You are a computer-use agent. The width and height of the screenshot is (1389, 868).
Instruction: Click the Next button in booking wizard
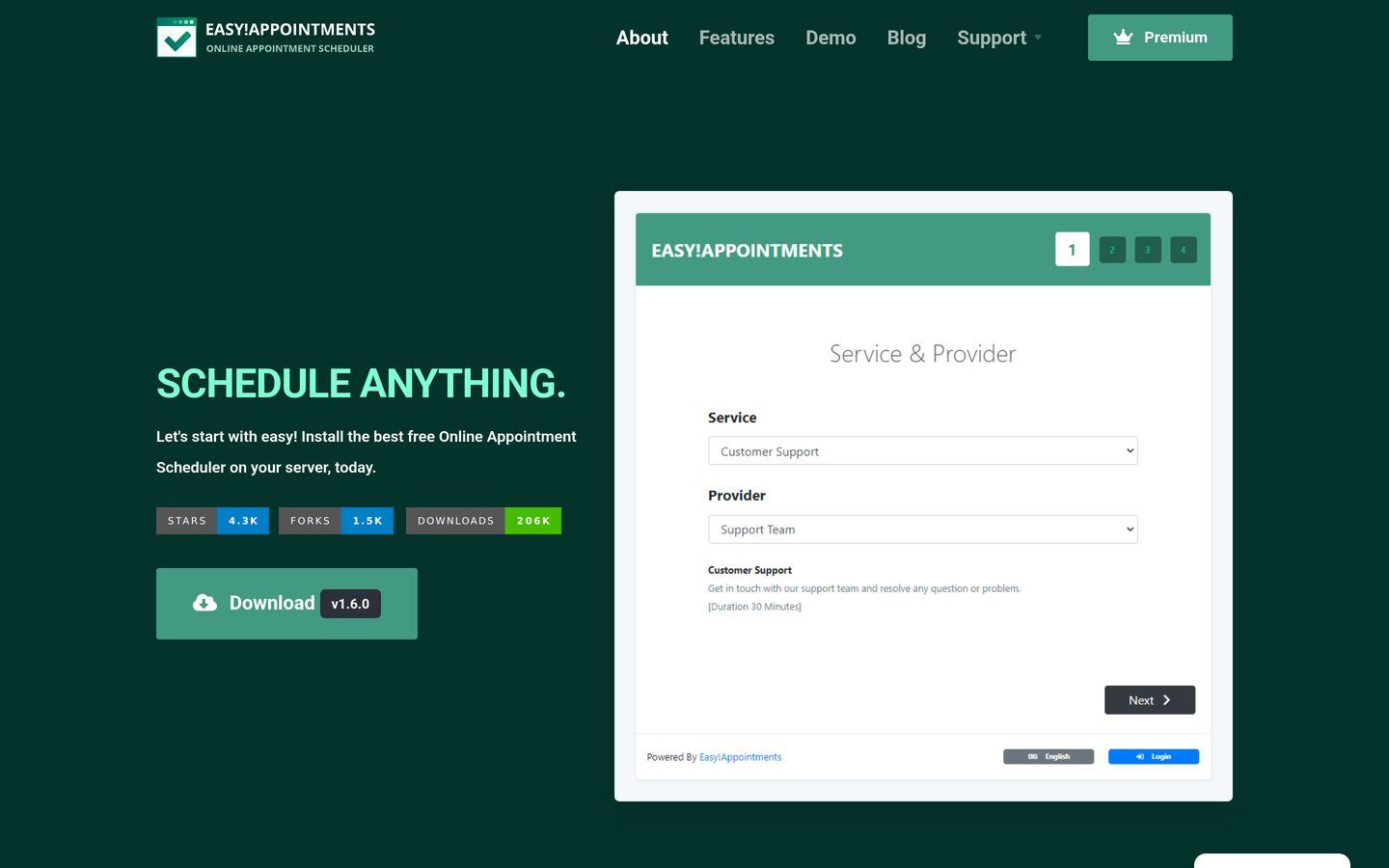point(1150,700)
